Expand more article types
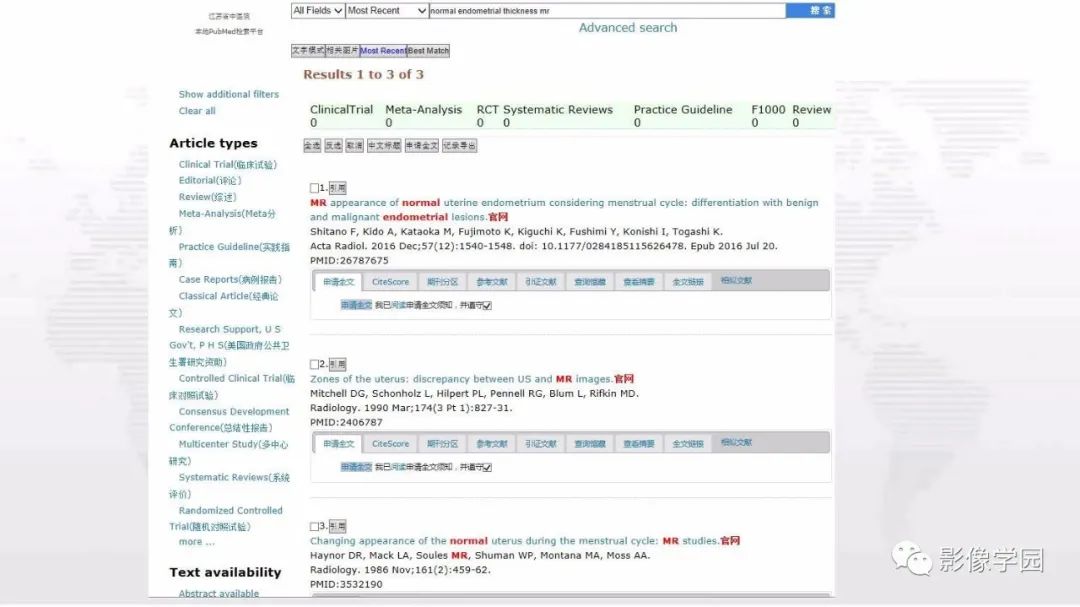This screenshot has height=607, width=1080. pos(196,542)
